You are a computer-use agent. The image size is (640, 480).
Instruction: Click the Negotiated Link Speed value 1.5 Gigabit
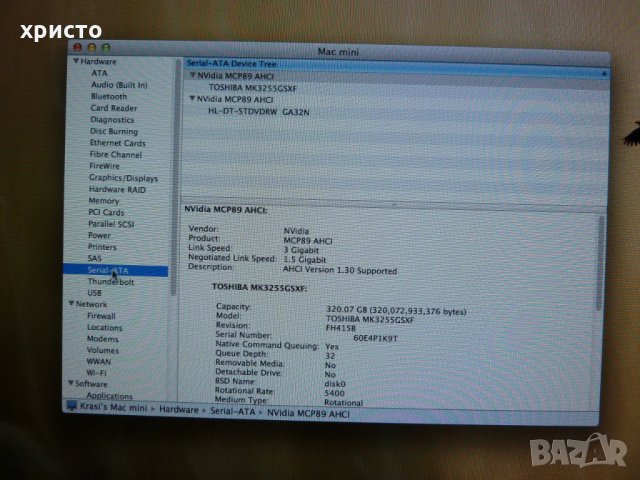304,260
